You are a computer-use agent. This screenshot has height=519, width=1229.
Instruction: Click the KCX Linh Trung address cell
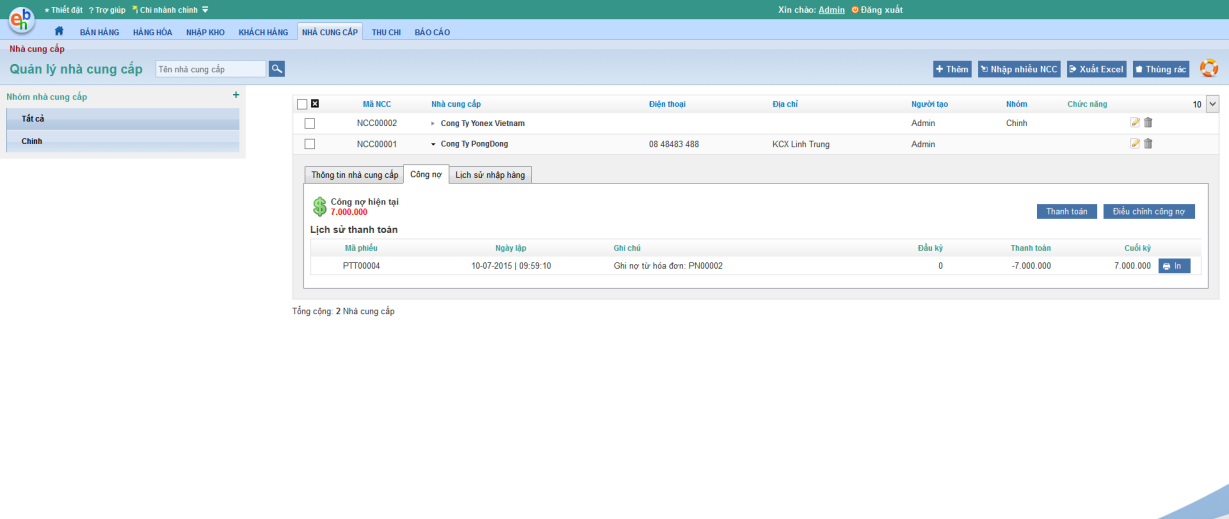click(x=801, y=144)
